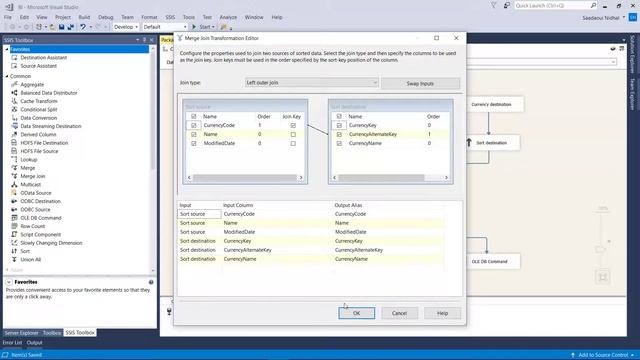Uncheck CurrencyCode column in Sort source

coord(194,125)
